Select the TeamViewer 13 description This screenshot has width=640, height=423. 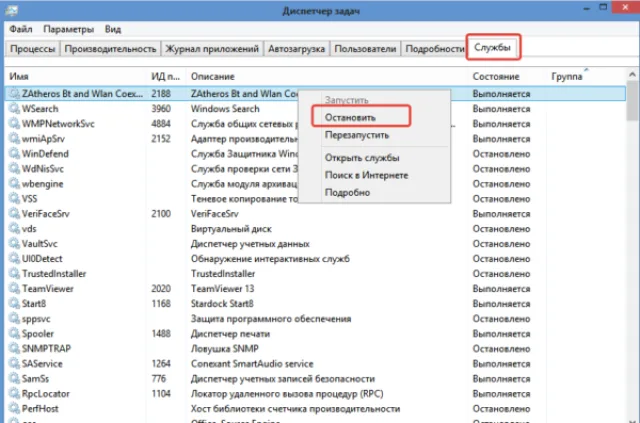tap(222, 289)
